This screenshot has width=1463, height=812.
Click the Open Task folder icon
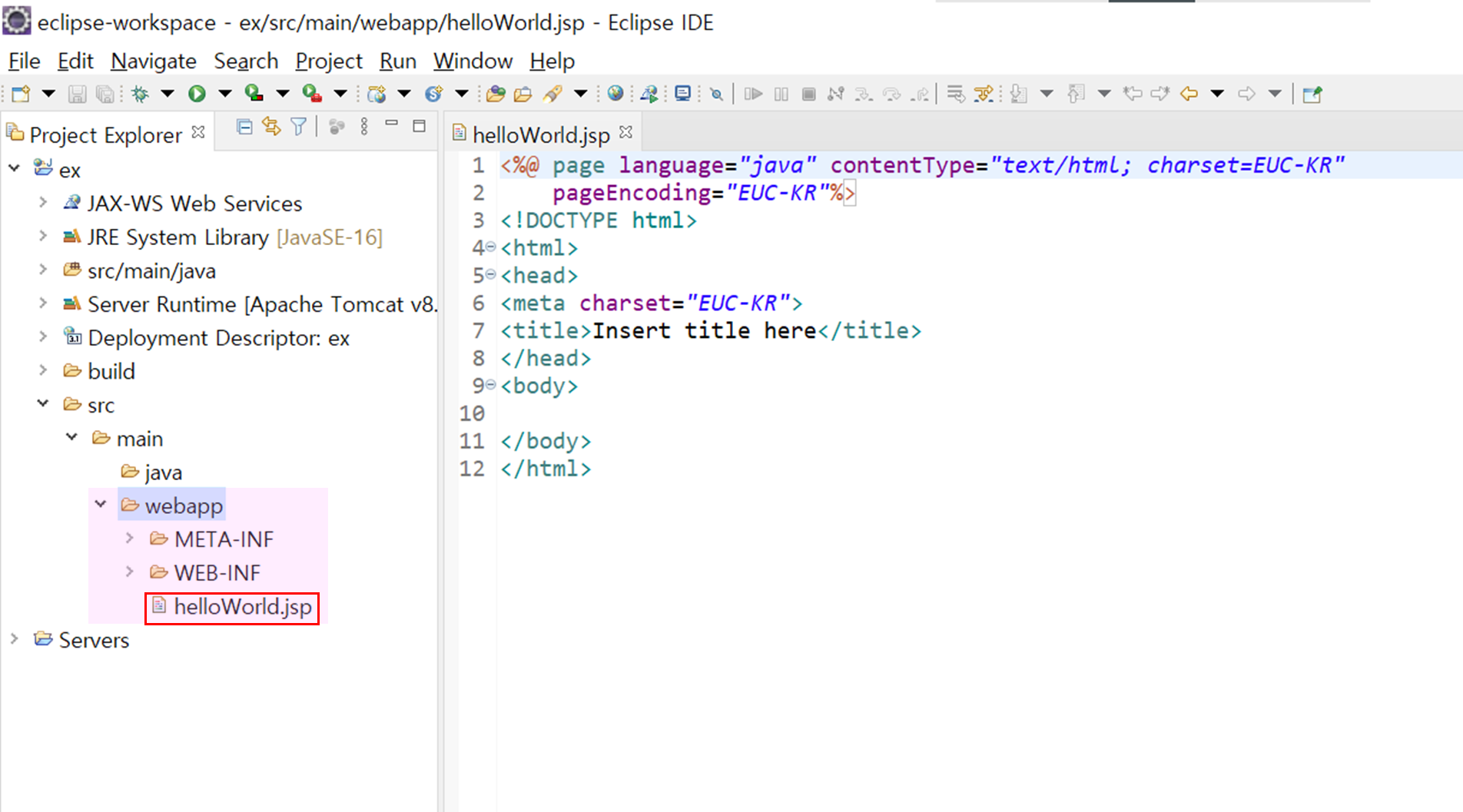[523, 94]
